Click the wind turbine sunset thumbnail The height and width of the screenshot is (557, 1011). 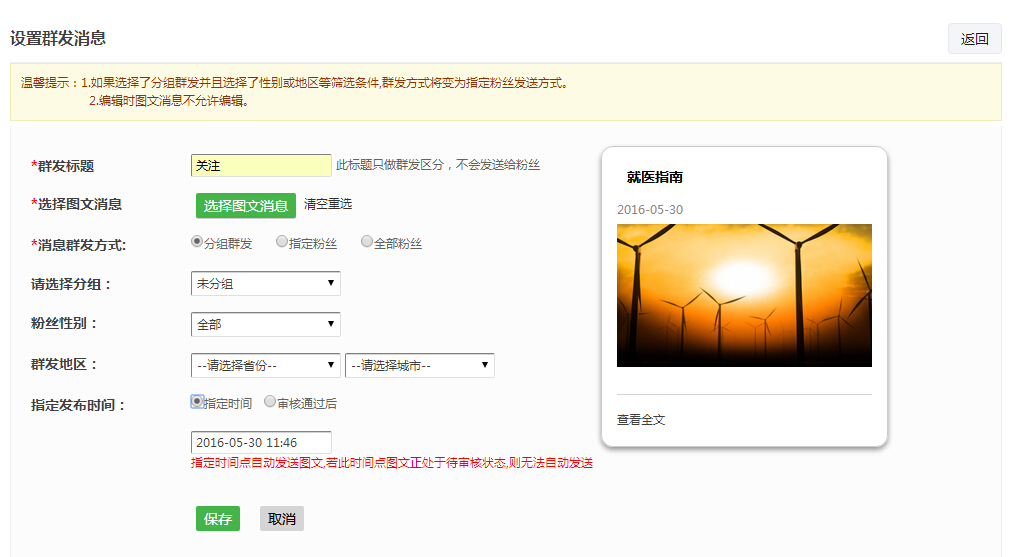pos(744,295)
